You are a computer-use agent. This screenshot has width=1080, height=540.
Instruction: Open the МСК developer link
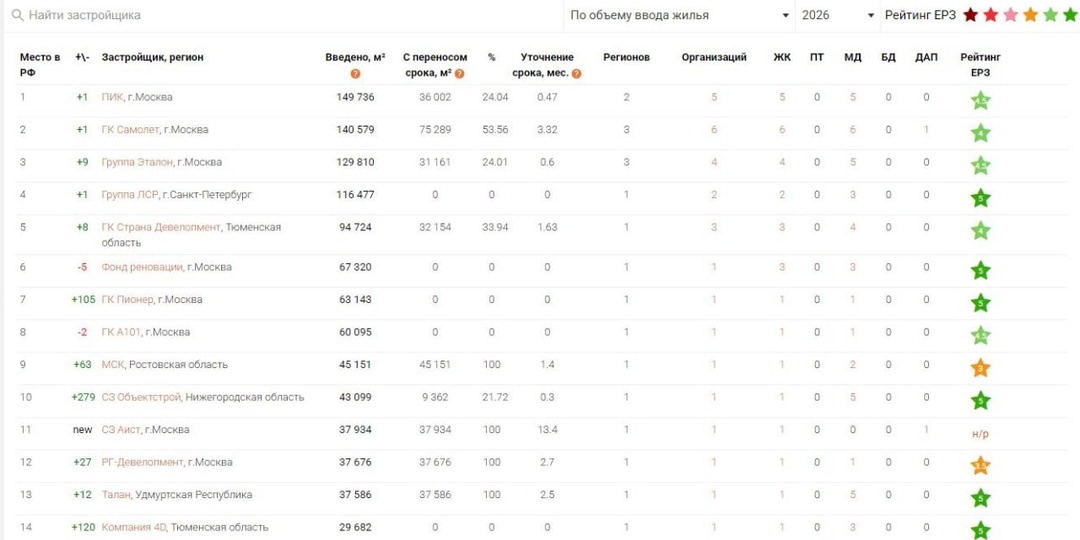[x=112, y=364]
